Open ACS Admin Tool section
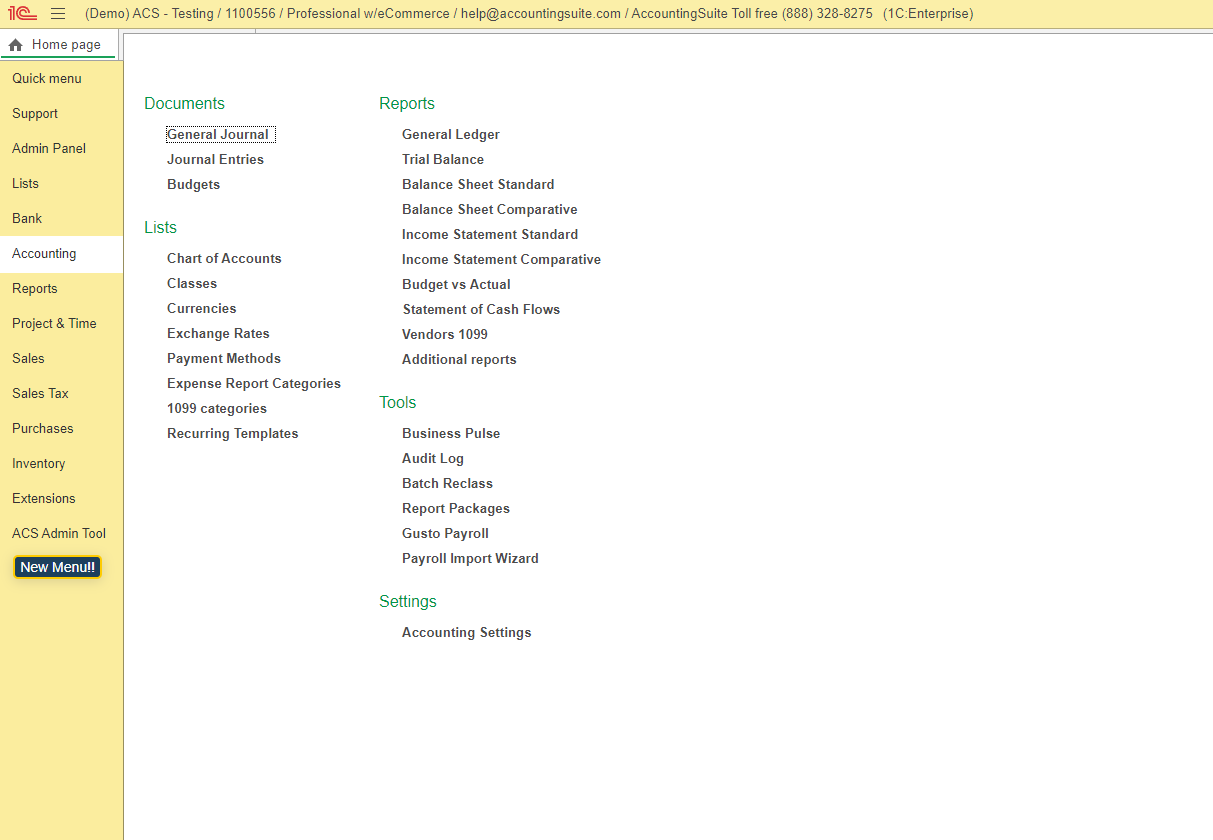 pyautogui.click(x=61, y=534)
